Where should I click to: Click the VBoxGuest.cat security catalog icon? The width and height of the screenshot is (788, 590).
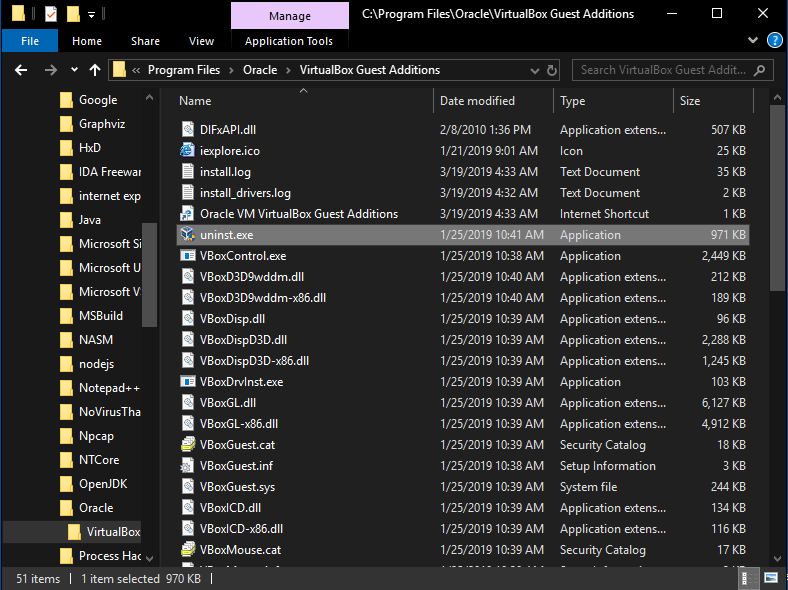point(187,445)
